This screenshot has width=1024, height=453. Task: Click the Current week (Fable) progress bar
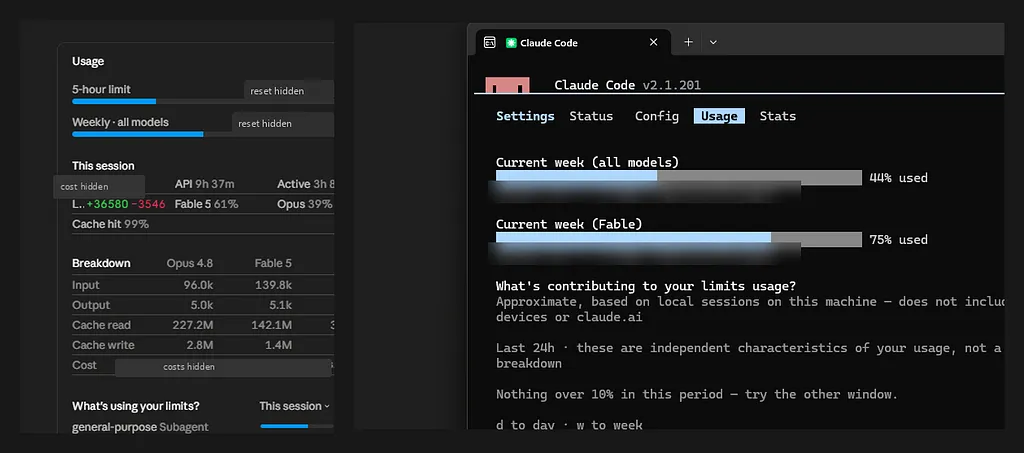(679, 238)
